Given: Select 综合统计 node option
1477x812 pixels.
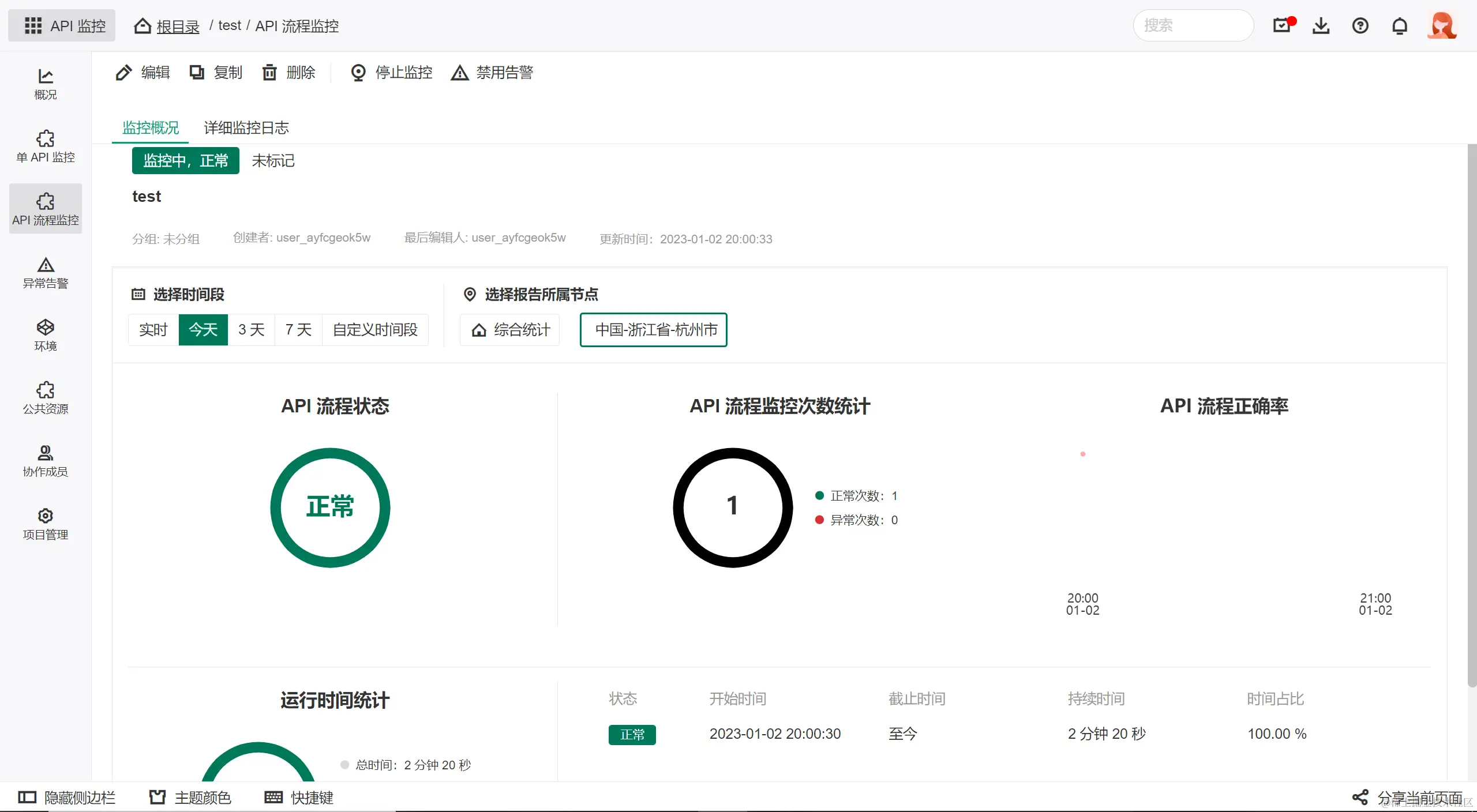Looking at the screenshot, I should coord(510,330).
